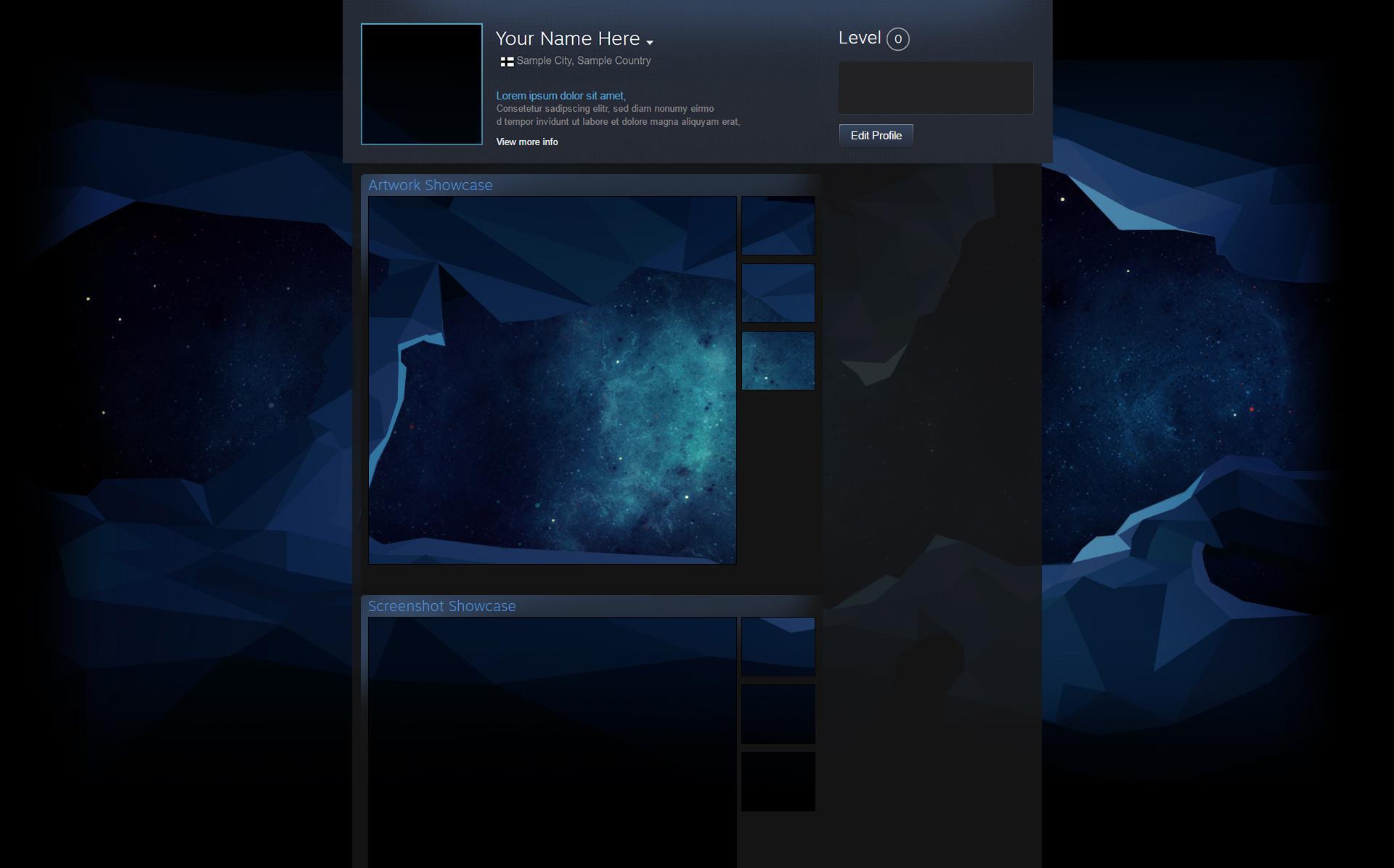Click the Sample City, Sample Country location

pos(583,61)
